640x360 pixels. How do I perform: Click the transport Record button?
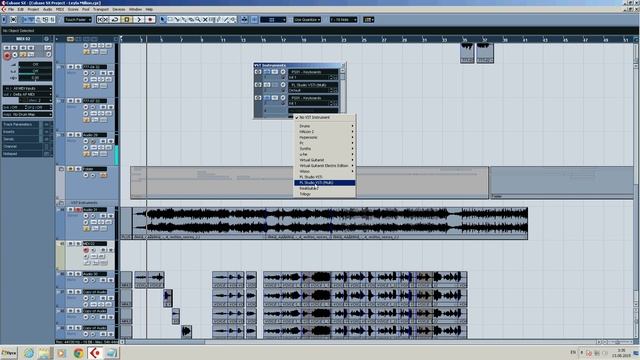point(150,20)
